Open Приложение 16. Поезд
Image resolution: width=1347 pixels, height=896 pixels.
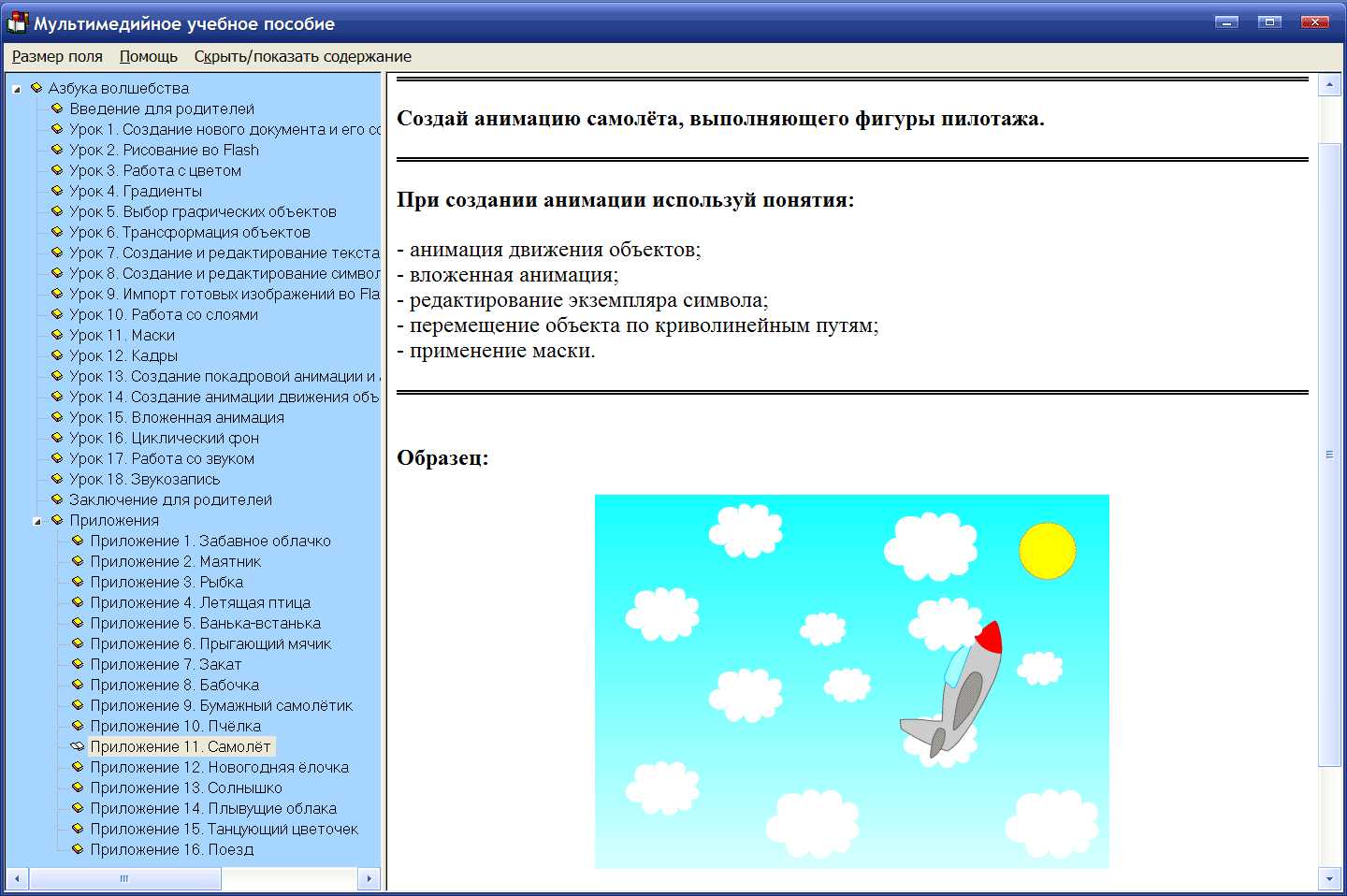[x=170, y=849]
